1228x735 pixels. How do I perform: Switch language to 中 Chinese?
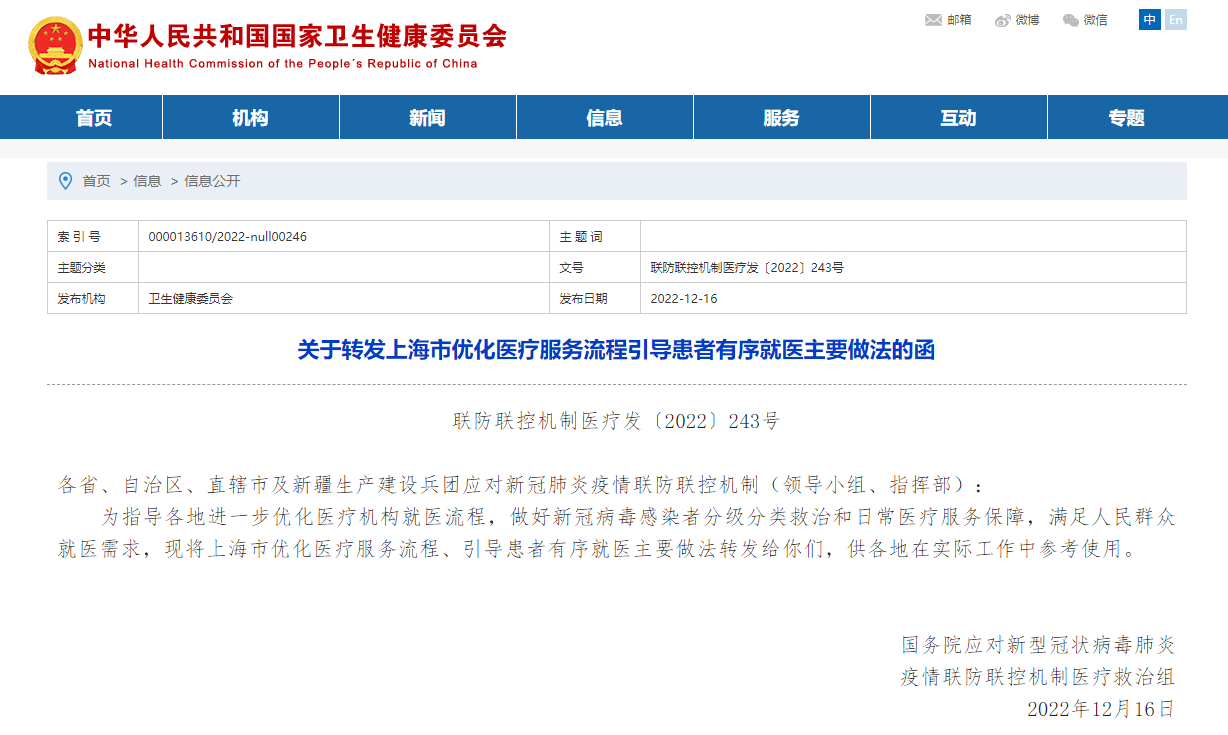pyautogui.click(x=1150, y=19)
